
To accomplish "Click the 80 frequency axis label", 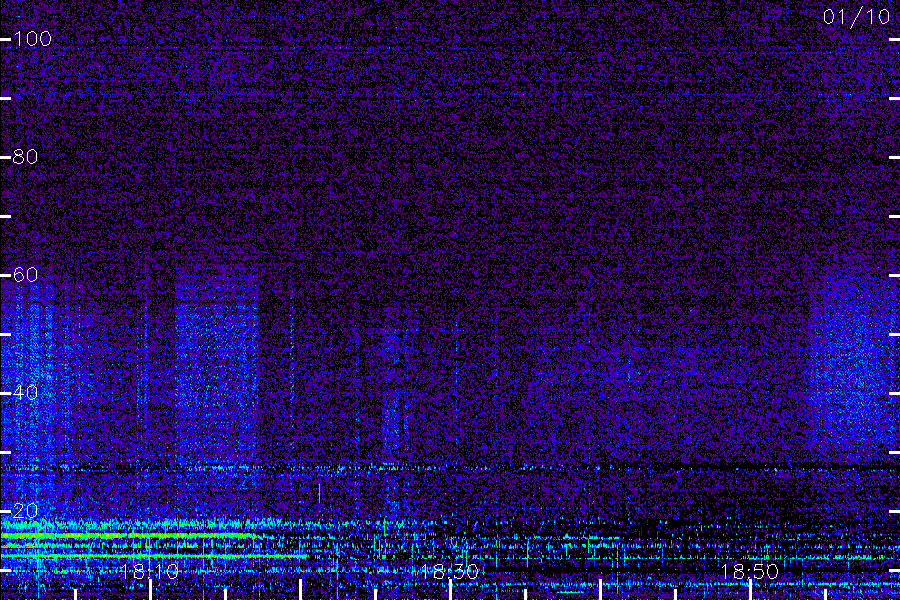I will point(26,157).
